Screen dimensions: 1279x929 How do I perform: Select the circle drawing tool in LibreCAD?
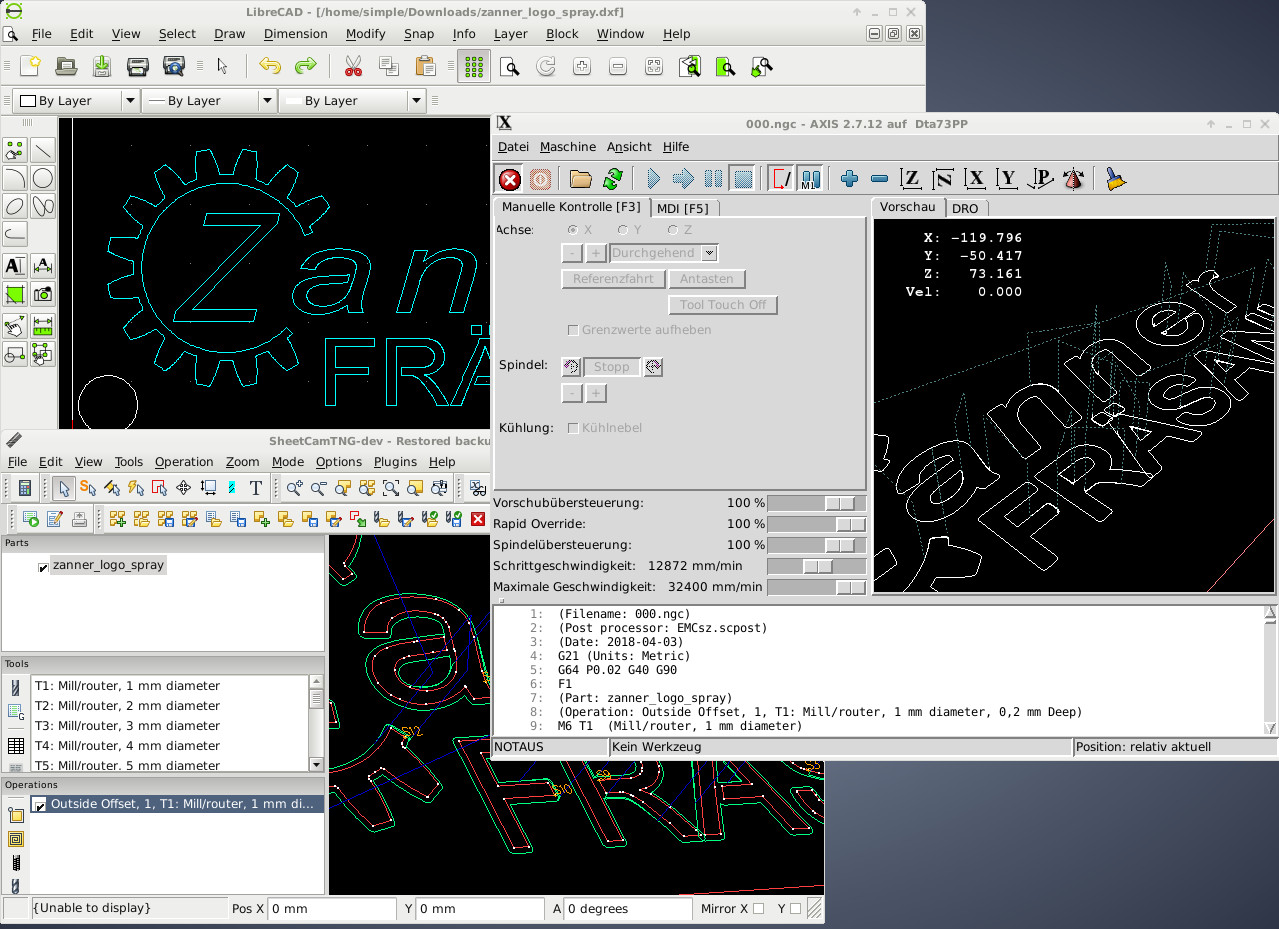click(43, 179)
